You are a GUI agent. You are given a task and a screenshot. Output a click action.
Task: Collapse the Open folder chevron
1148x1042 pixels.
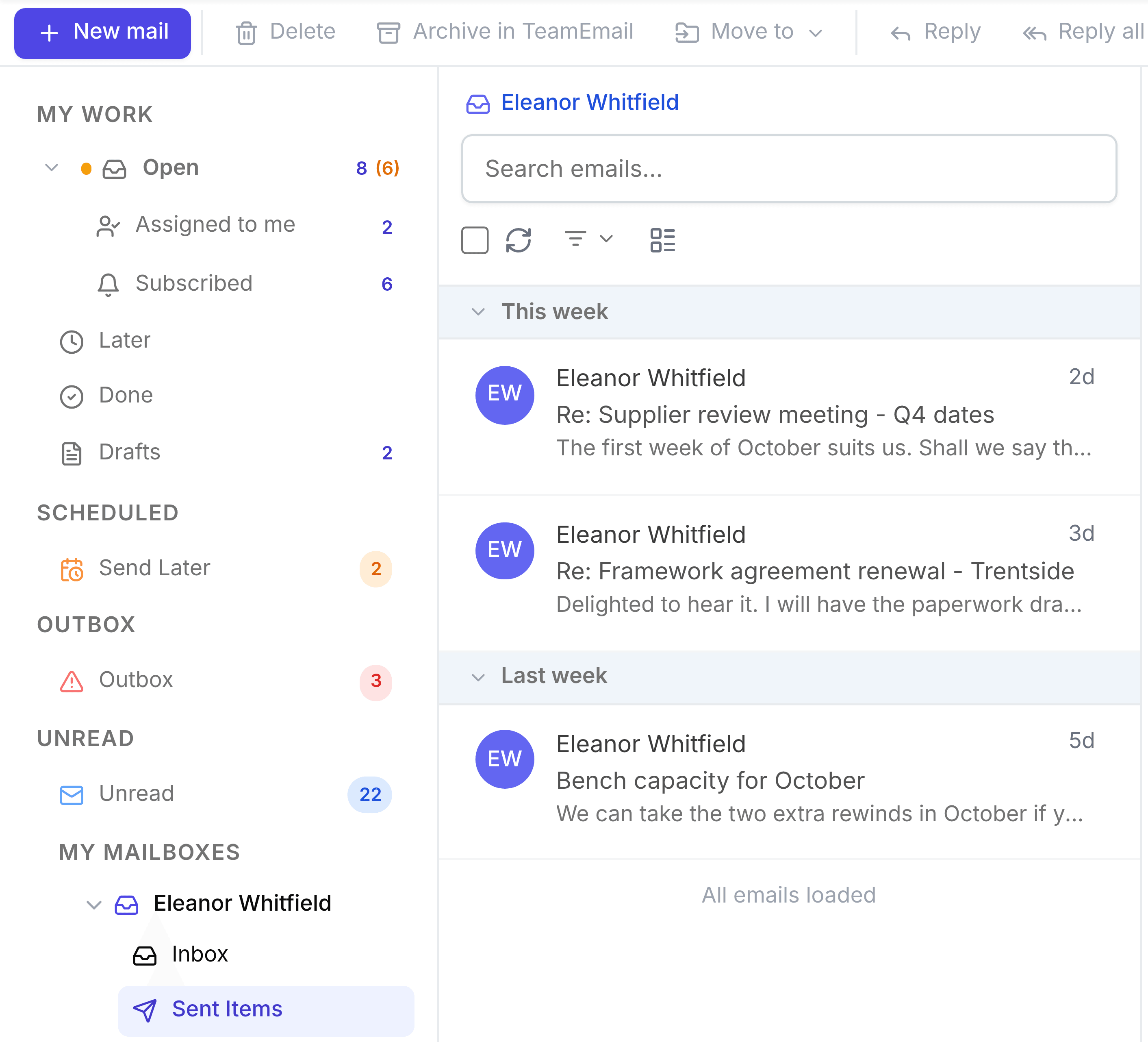pyautogui.click(x=52, y=168)
